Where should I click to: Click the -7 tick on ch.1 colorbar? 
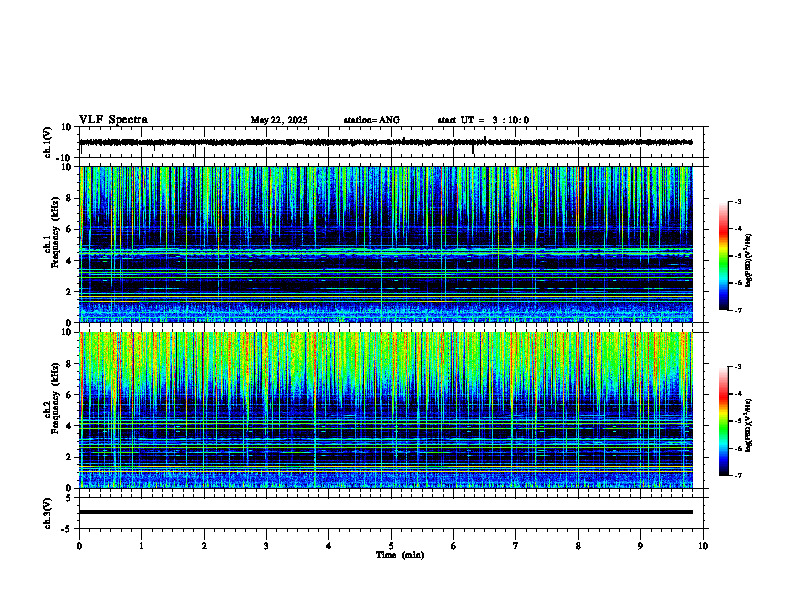pyautogui.click(x=738, y=310)
